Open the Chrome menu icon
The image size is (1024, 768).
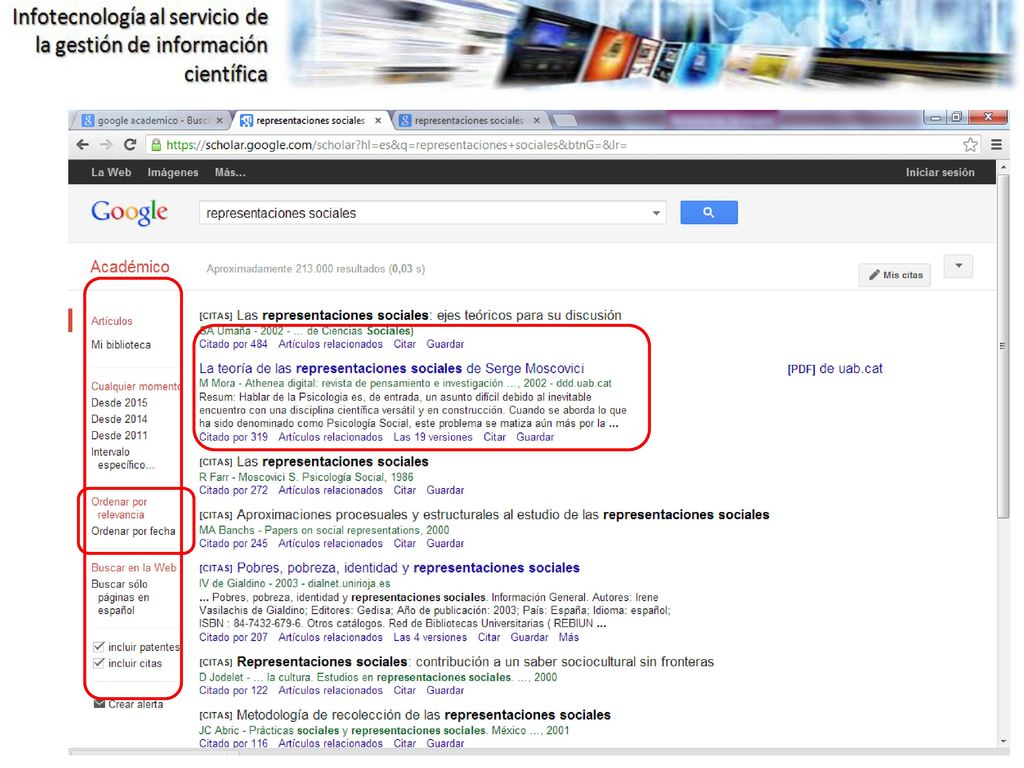(x=996, y=145)
